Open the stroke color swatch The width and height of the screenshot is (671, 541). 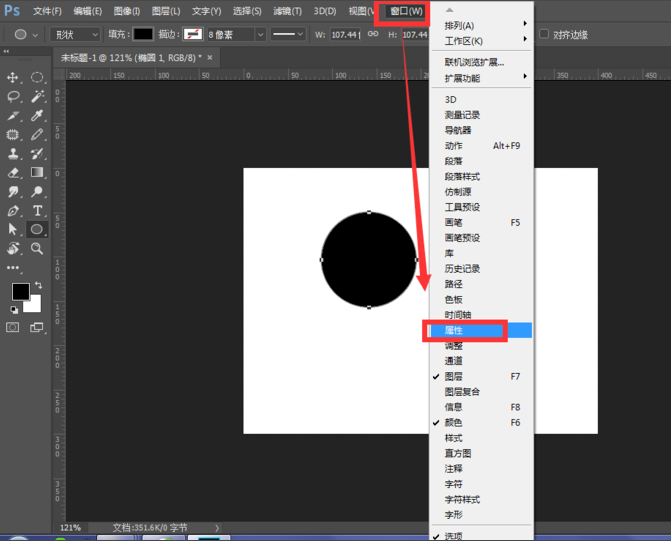[x=193, y=34]
